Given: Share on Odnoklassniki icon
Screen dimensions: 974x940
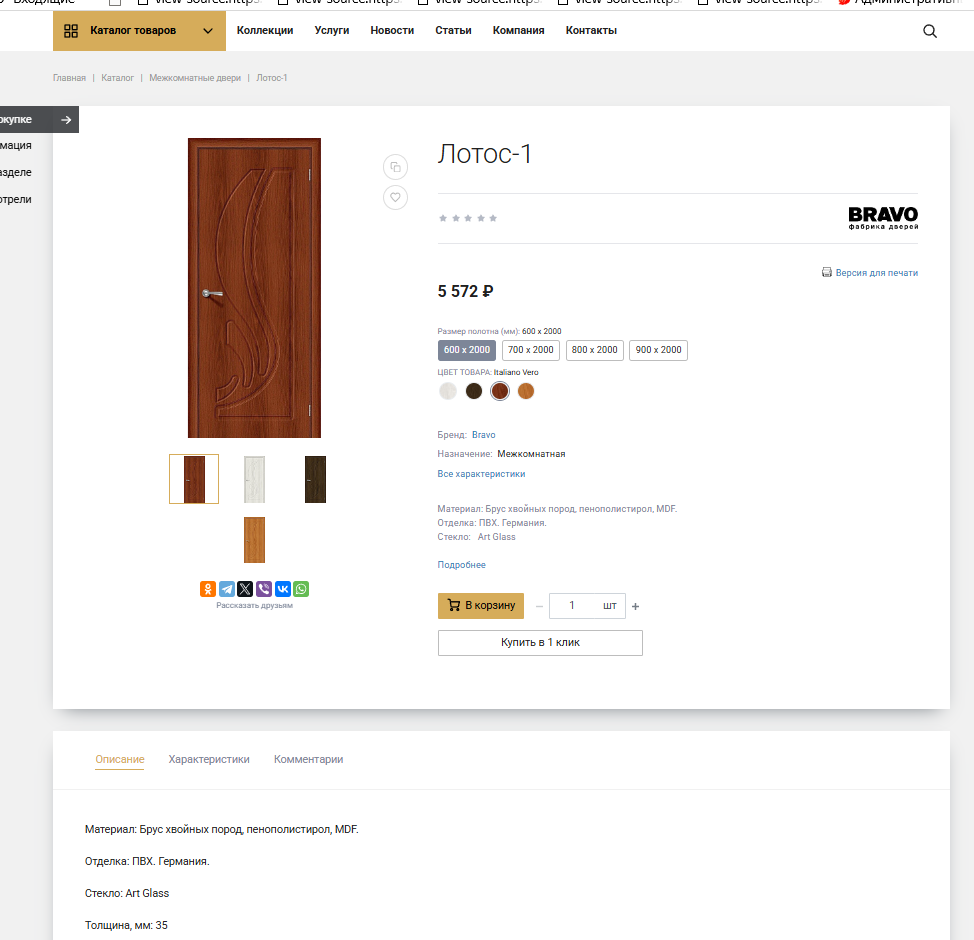Looking at the screenshot, I should (208, 589).
